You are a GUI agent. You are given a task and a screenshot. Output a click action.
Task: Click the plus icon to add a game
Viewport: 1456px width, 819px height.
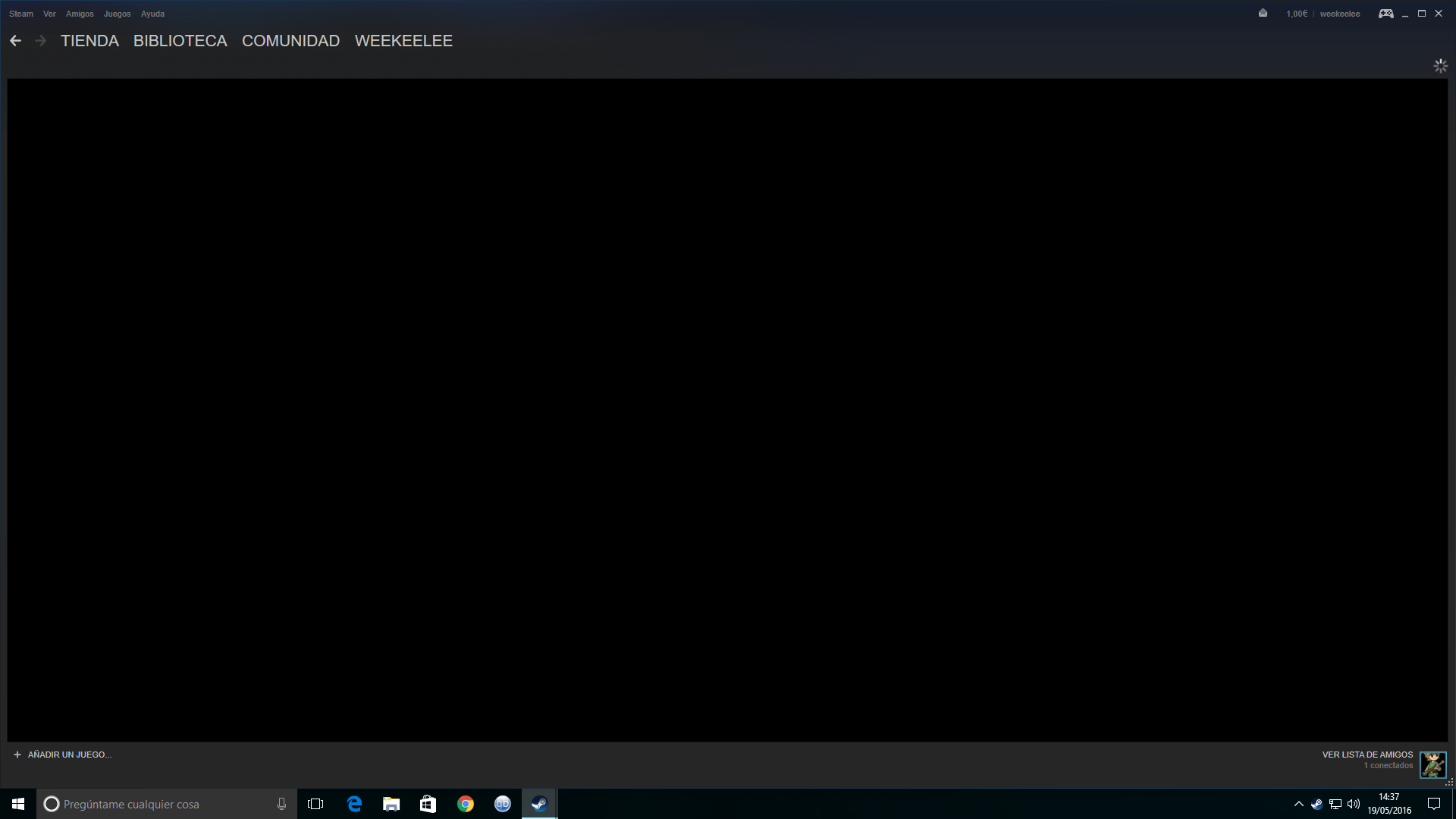pyautogui.click(x=17, y=755)
